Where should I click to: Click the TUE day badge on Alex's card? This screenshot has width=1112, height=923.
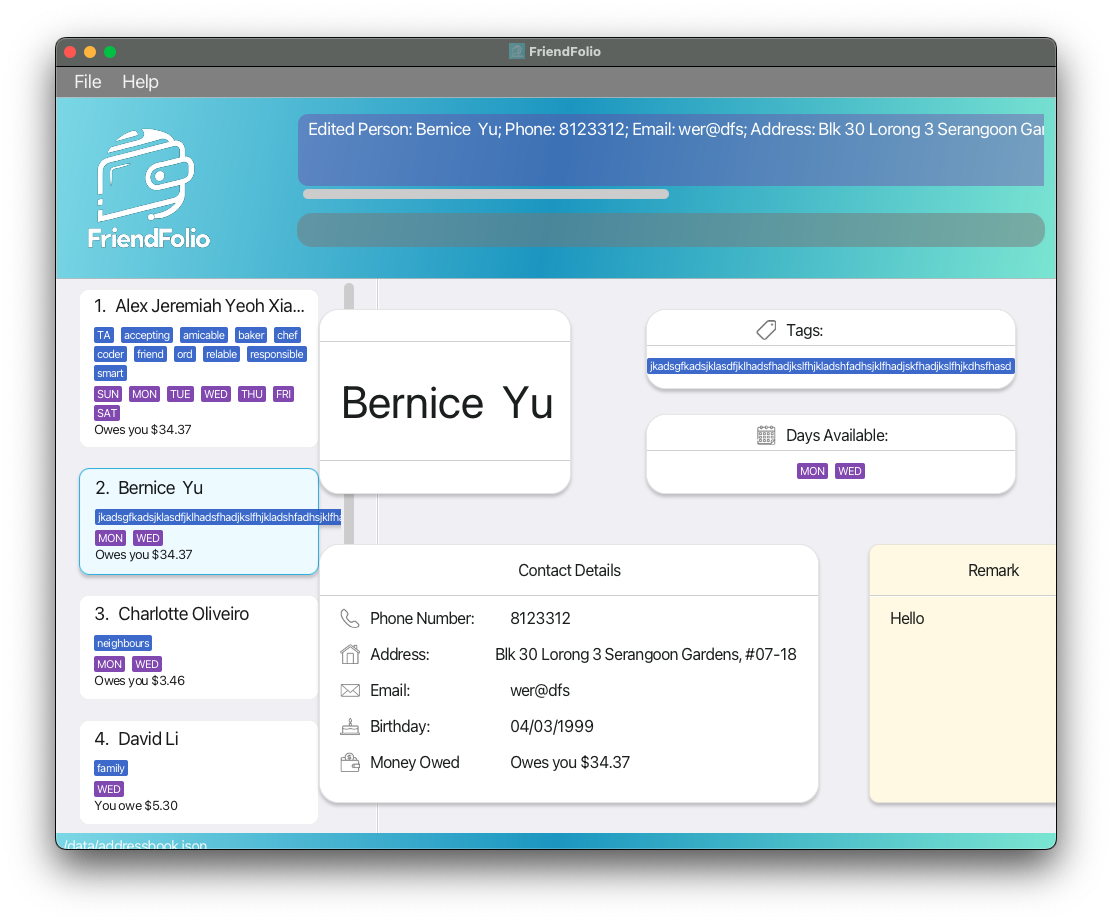pos(180,394)
